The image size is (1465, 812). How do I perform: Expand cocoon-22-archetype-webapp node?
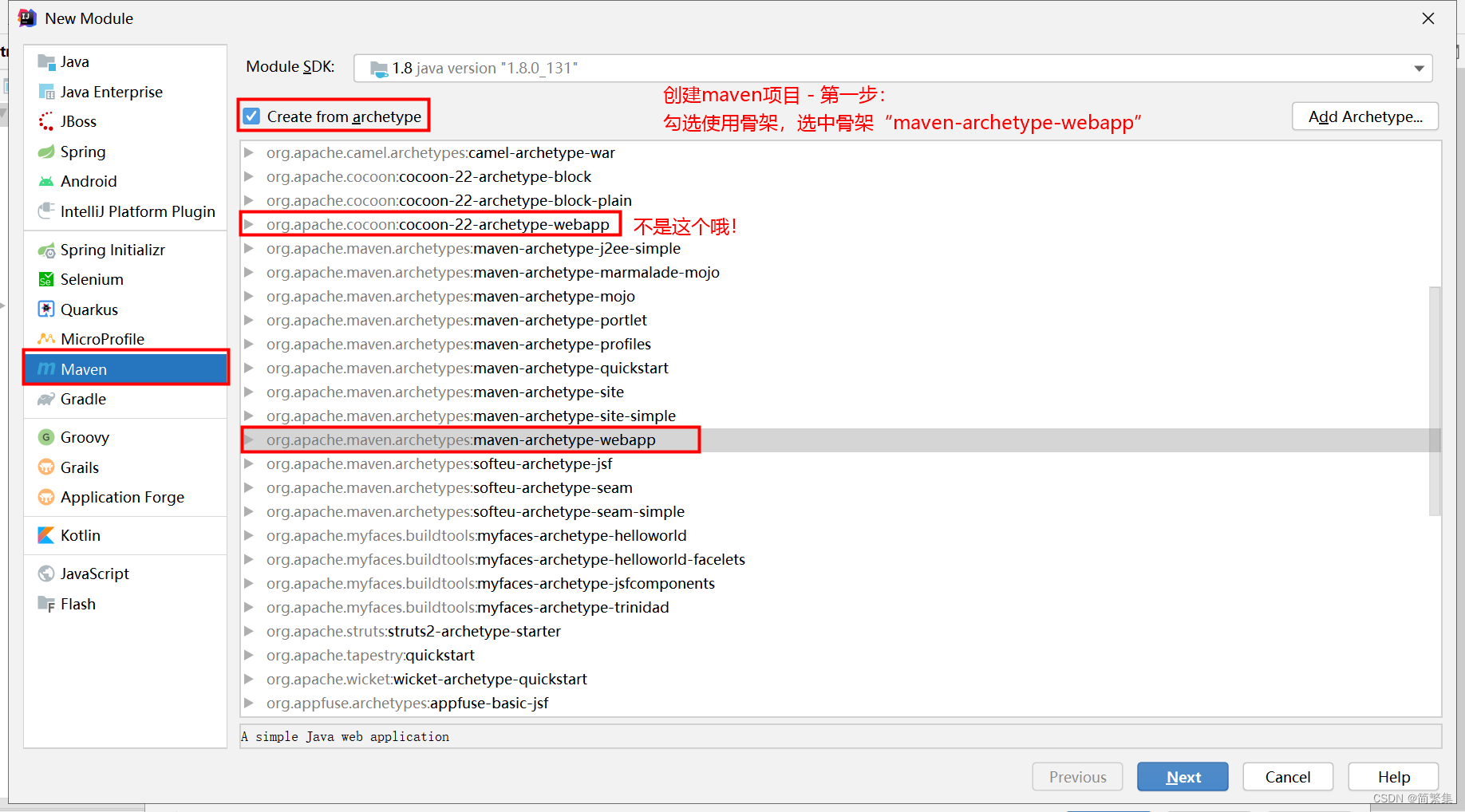pos(249,224)
